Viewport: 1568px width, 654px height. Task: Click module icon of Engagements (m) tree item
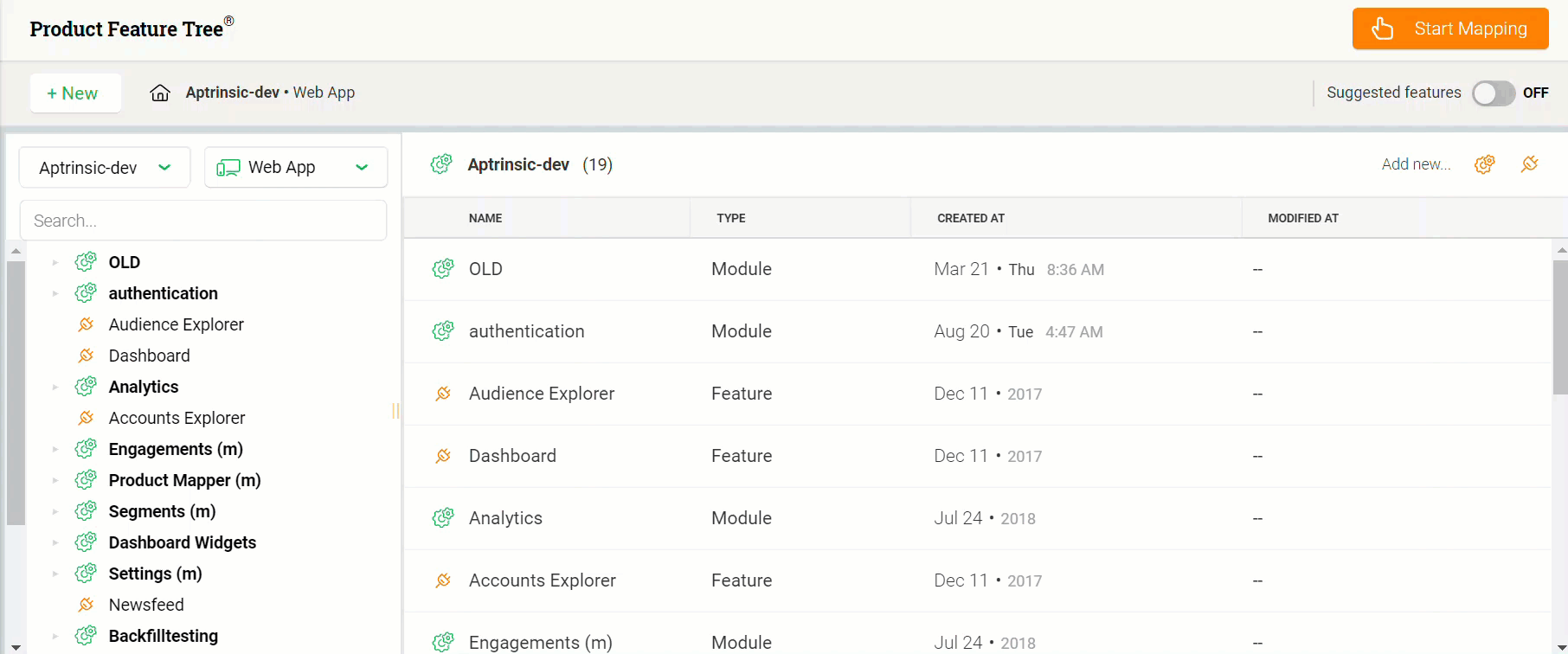point(86,448)
